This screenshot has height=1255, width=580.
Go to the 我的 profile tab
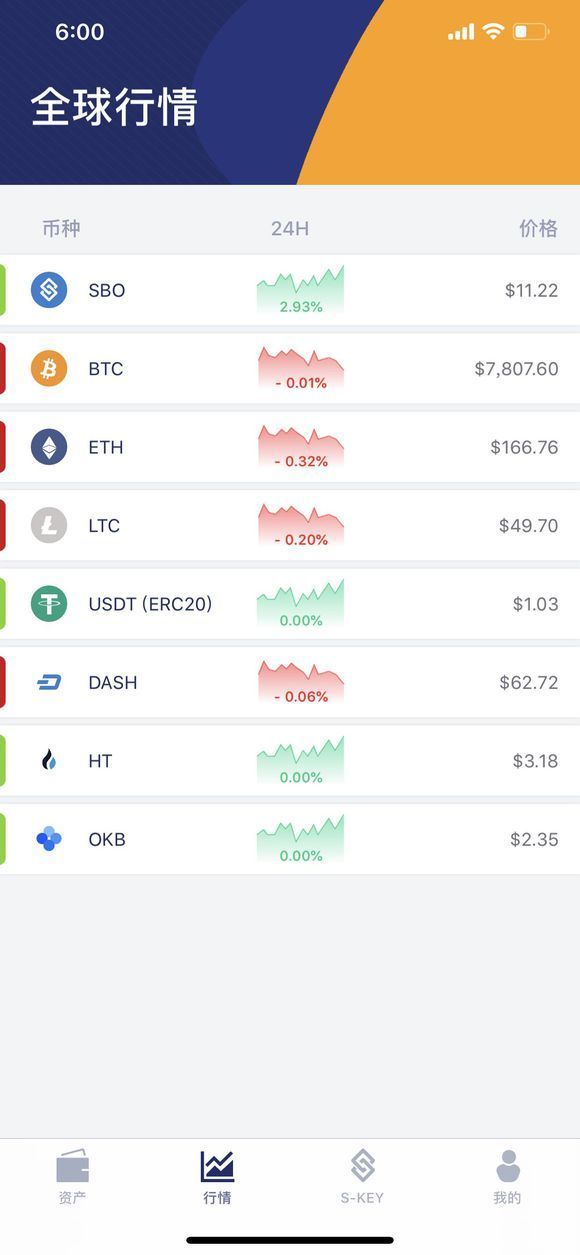click(507, 1177)
